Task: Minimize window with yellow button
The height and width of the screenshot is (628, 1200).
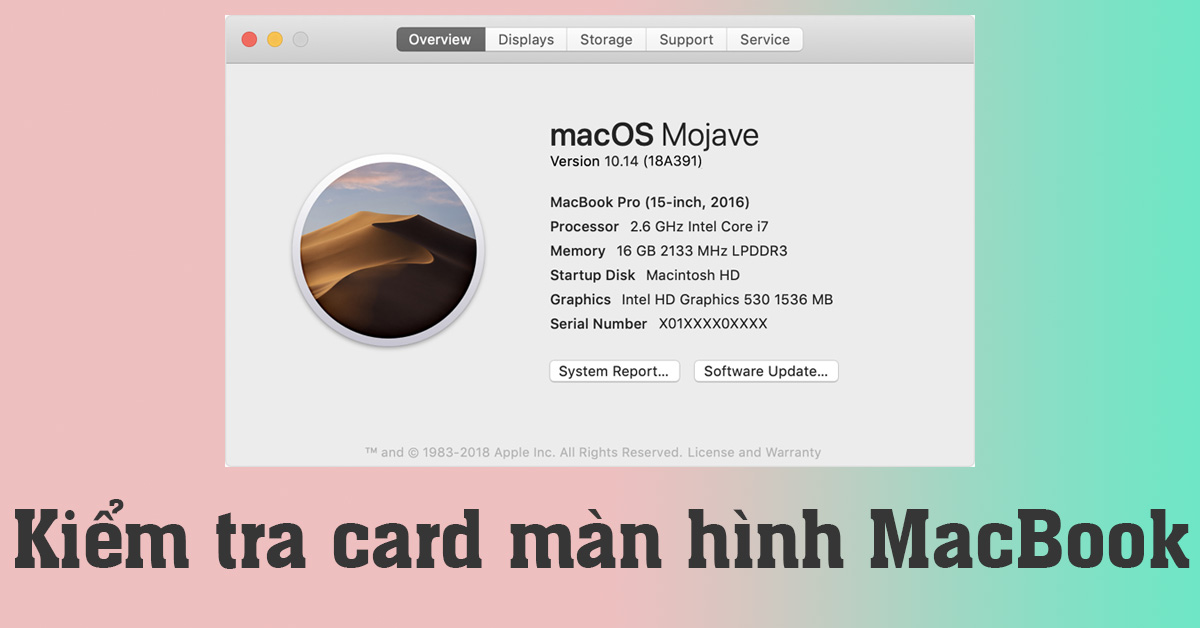Action: point(274,40)
